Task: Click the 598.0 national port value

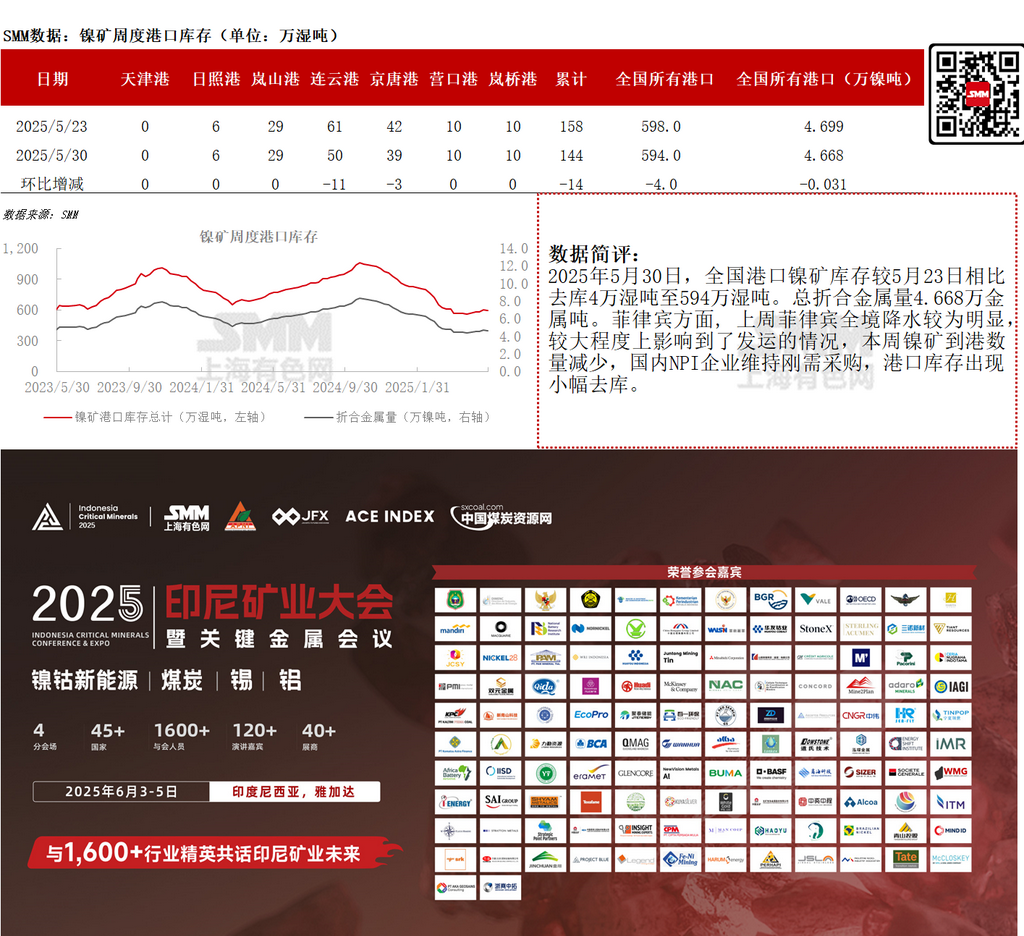Action: point(661,127)
